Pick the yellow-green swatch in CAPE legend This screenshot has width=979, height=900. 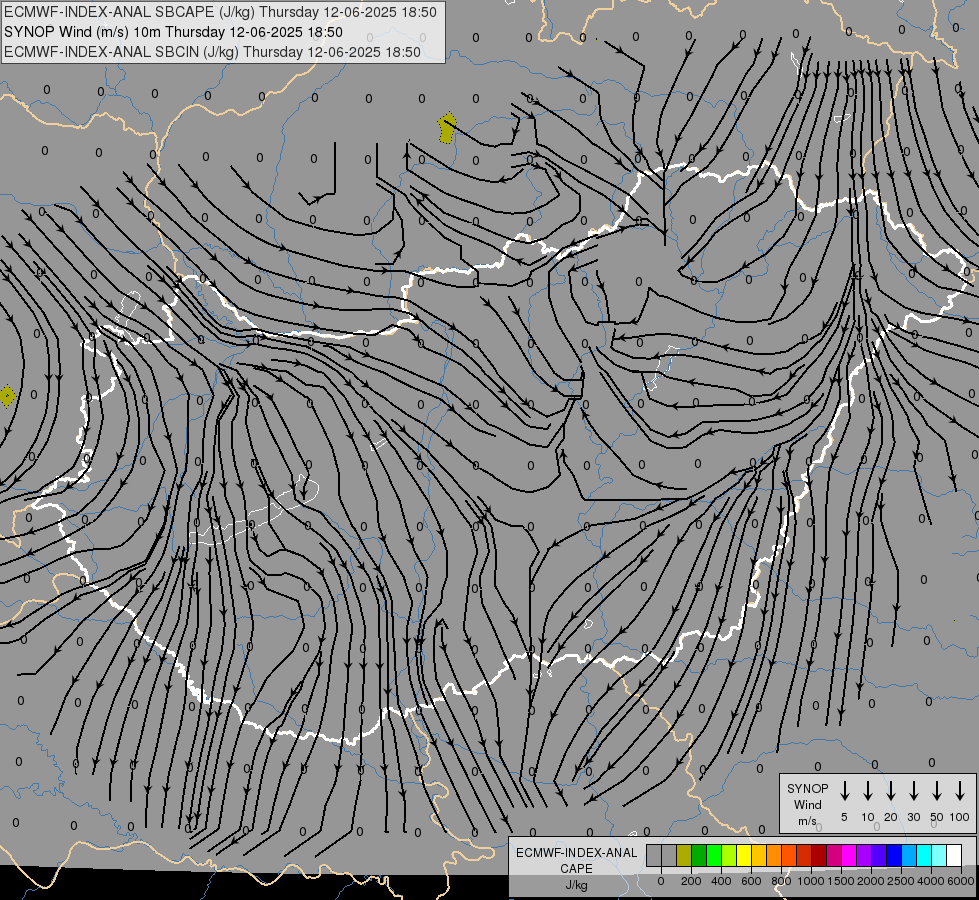pyautogui.click(x=729, y=855)
